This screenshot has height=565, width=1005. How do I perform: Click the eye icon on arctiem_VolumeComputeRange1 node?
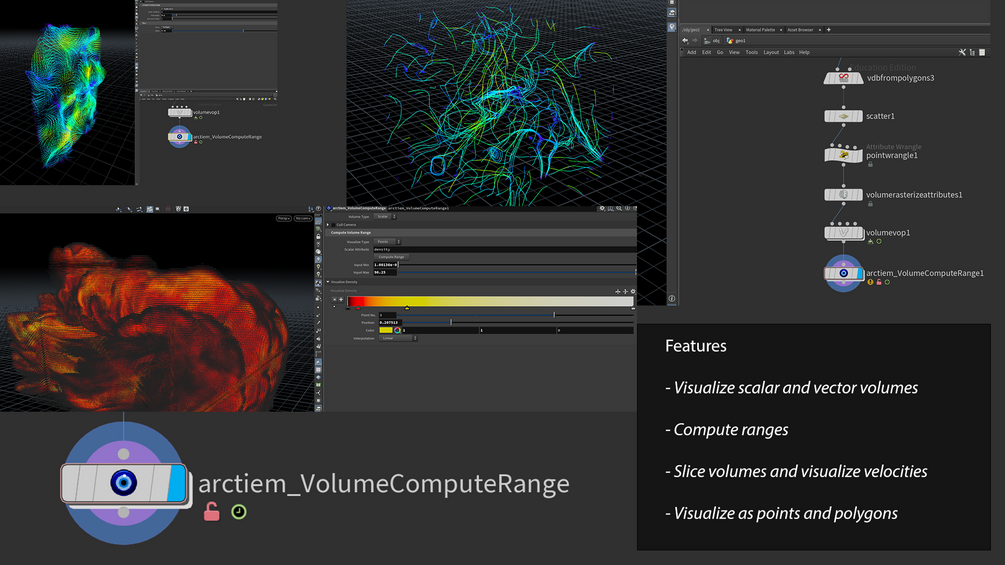coord(843,274)
